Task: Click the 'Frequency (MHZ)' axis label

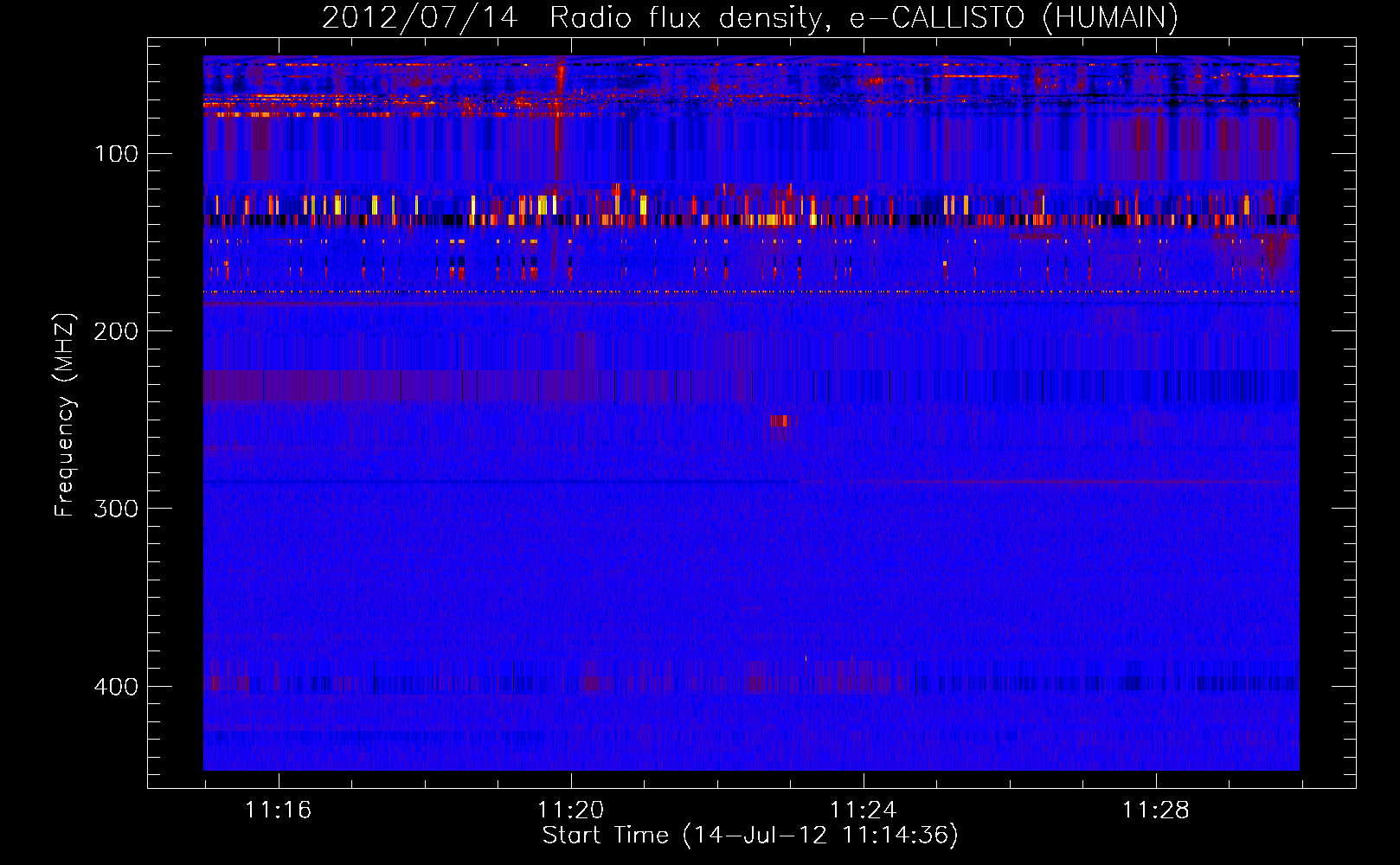Action: pos(65,415)
